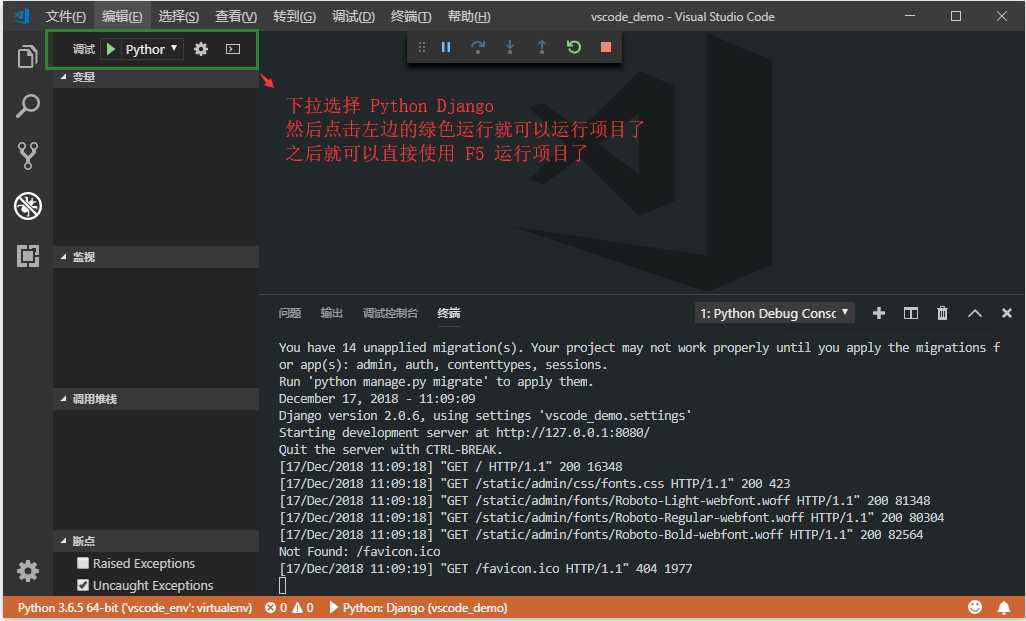The height and width of the screenshot is (621, 1026).
Task: Collapse the 监视 section
Action: tap(156, 257)
